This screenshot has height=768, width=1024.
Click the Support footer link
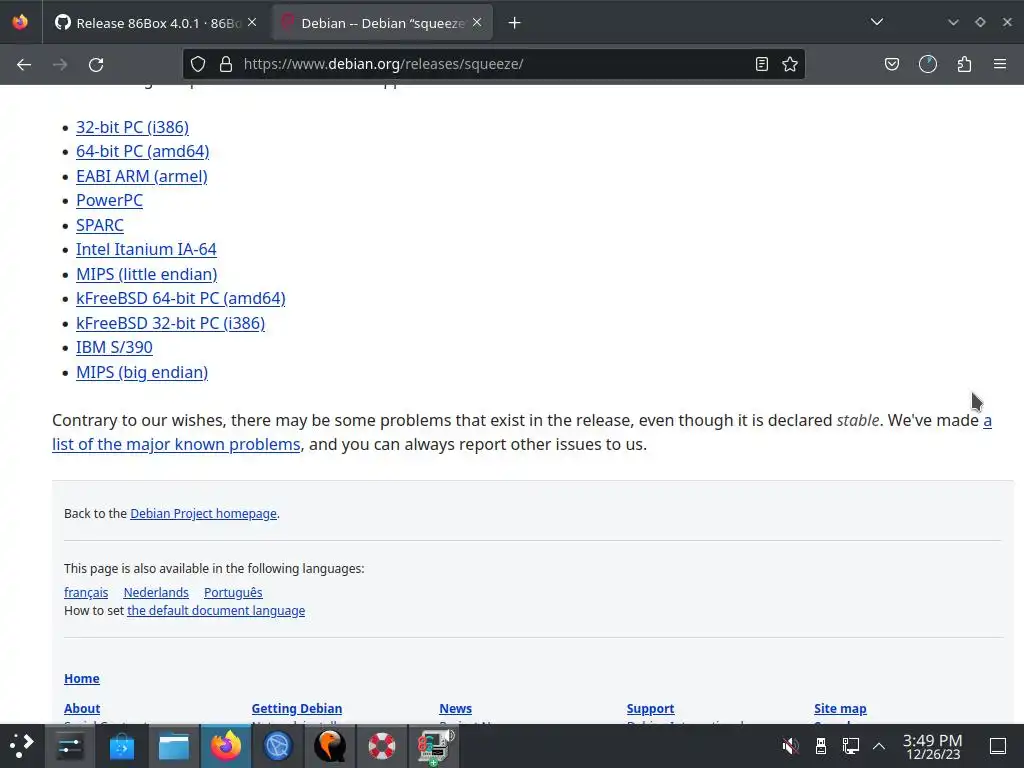tap(650, 709)
